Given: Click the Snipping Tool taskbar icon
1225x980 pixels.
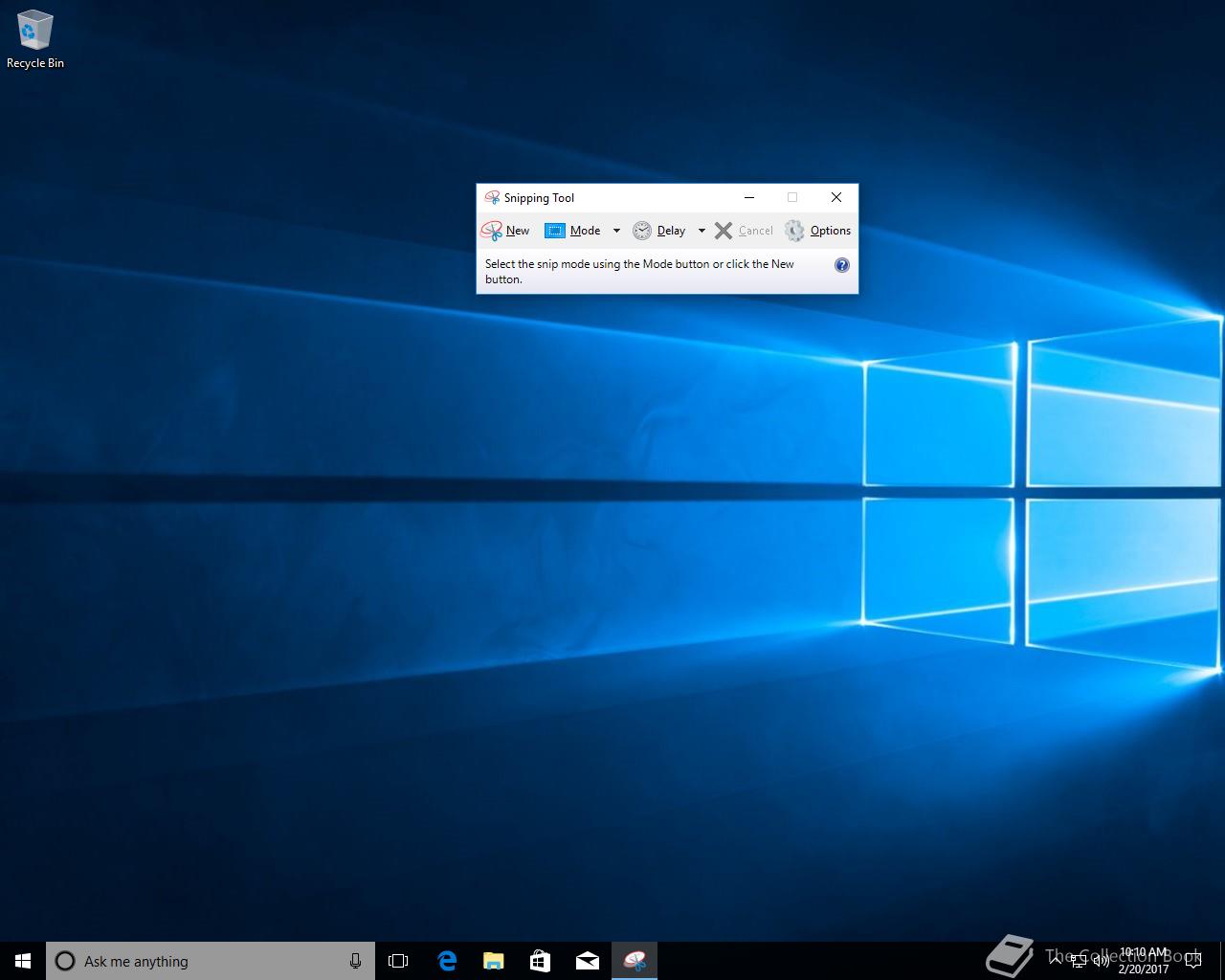Looking at the screenshot, I should 635,961.
